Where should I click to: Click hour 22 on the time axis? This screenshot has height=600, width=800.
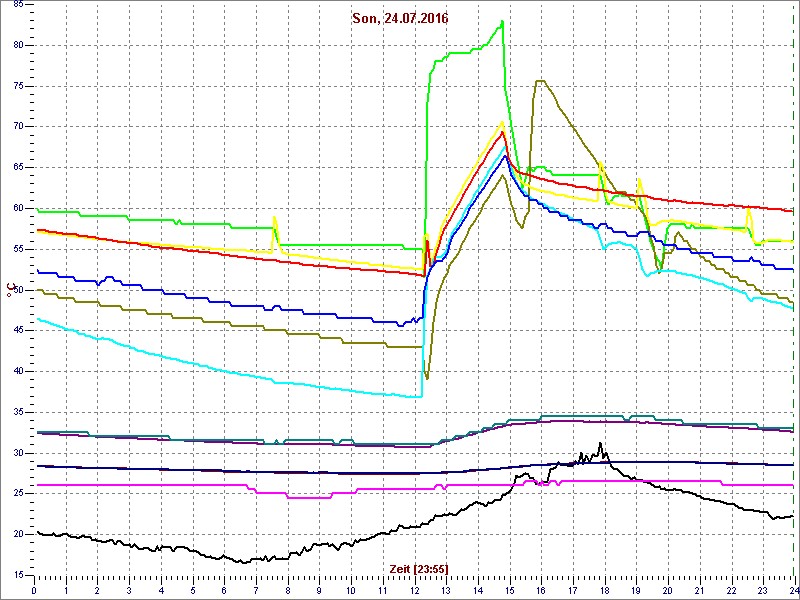[731, 591]
